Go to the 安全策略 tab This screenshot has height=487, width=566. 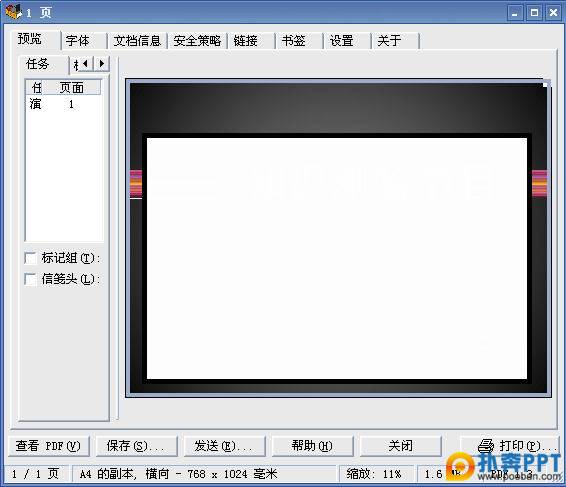click(197, 40)
